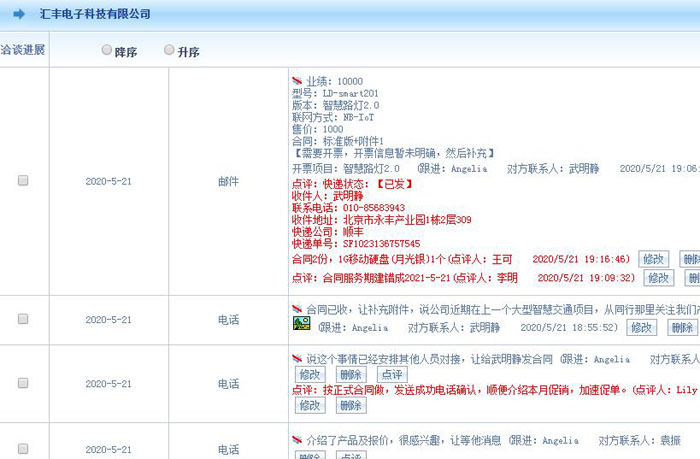Screen dimensions: 700x459
Task: Delete the 合同已收 follow-up record
Action: coord(683,327)
